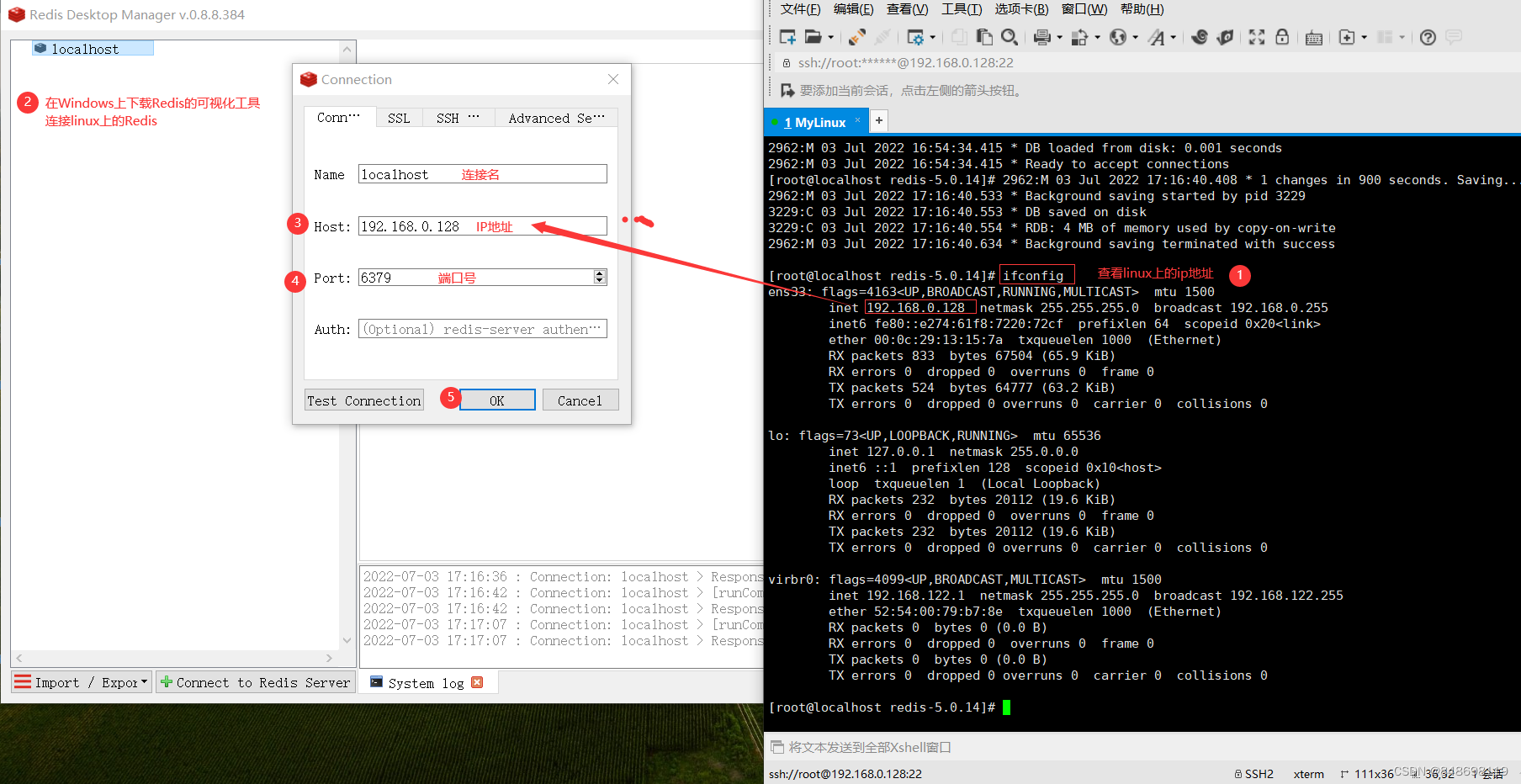The image size is (1521, 784).
Task: Click the Font icon in Xshell toolbar
Action: click(1157, 37)
